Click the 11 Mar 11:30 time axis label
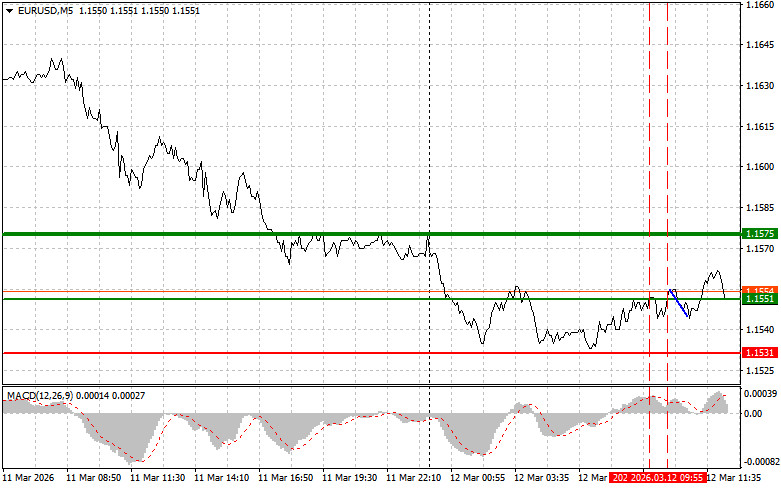781x489 pixels. [157, 478]
